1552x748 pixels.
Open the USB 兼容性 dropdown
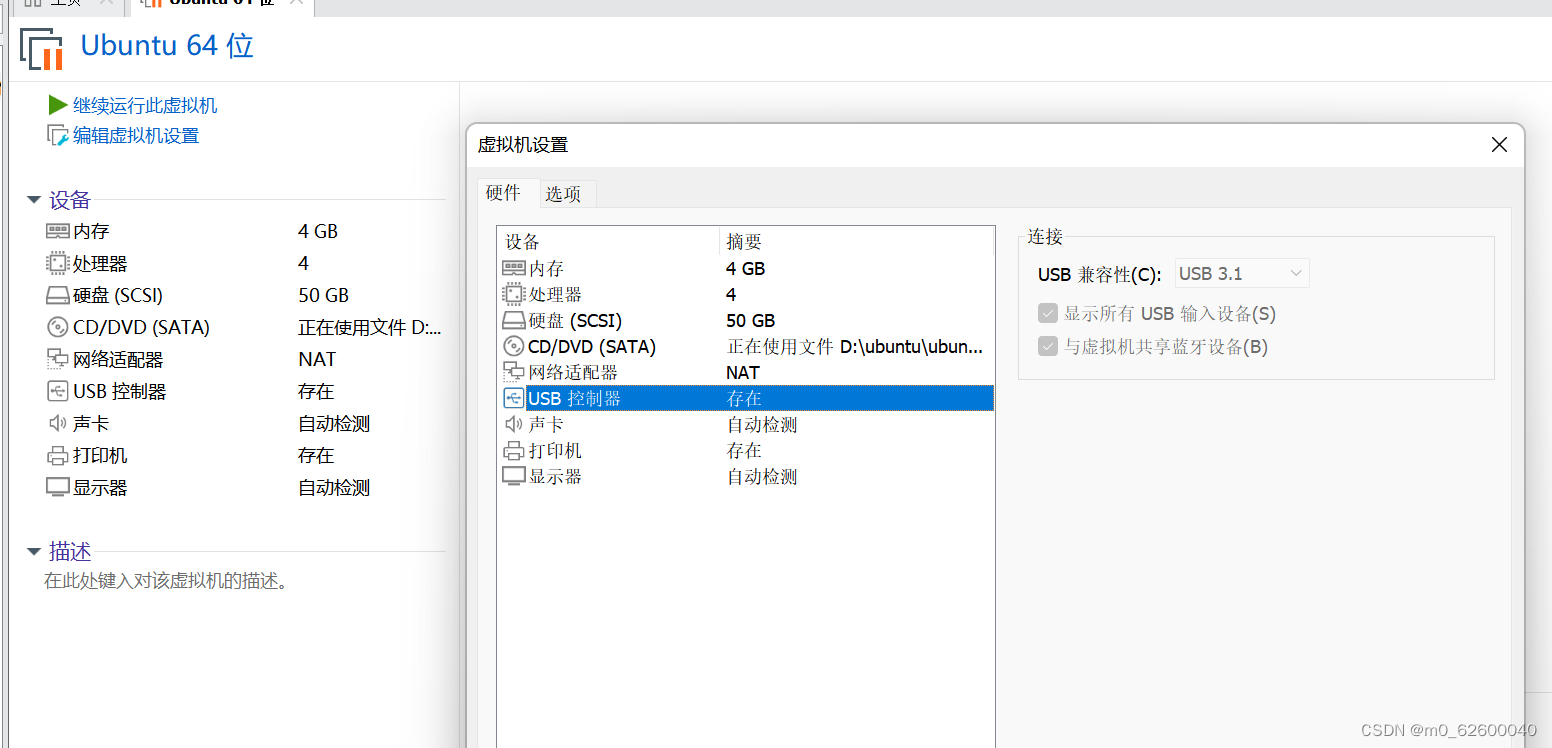pyautogui.click(x=1242, y=273)
